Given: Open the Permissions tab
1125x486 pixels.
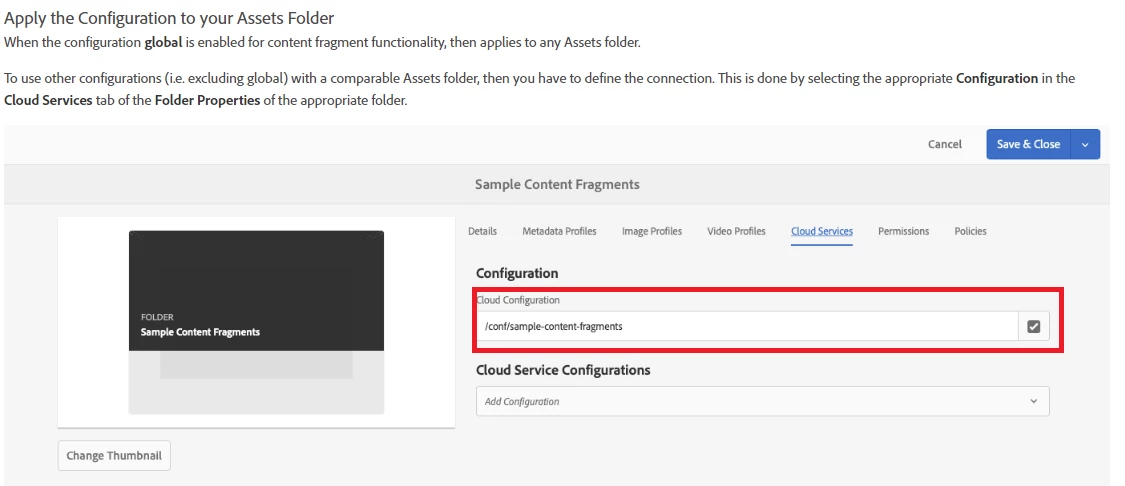Looking at the screenshot, I should (x=903, y=231).
